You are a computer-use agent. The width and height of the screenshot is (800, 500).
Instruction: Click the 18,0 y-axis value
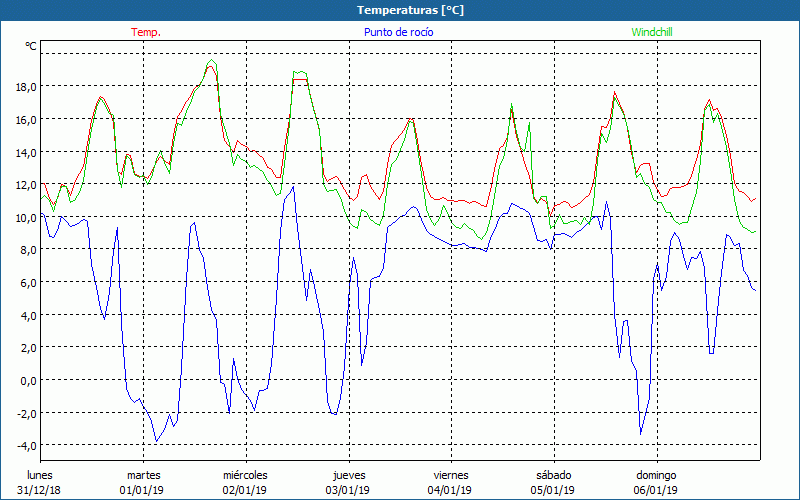point(26,87)
